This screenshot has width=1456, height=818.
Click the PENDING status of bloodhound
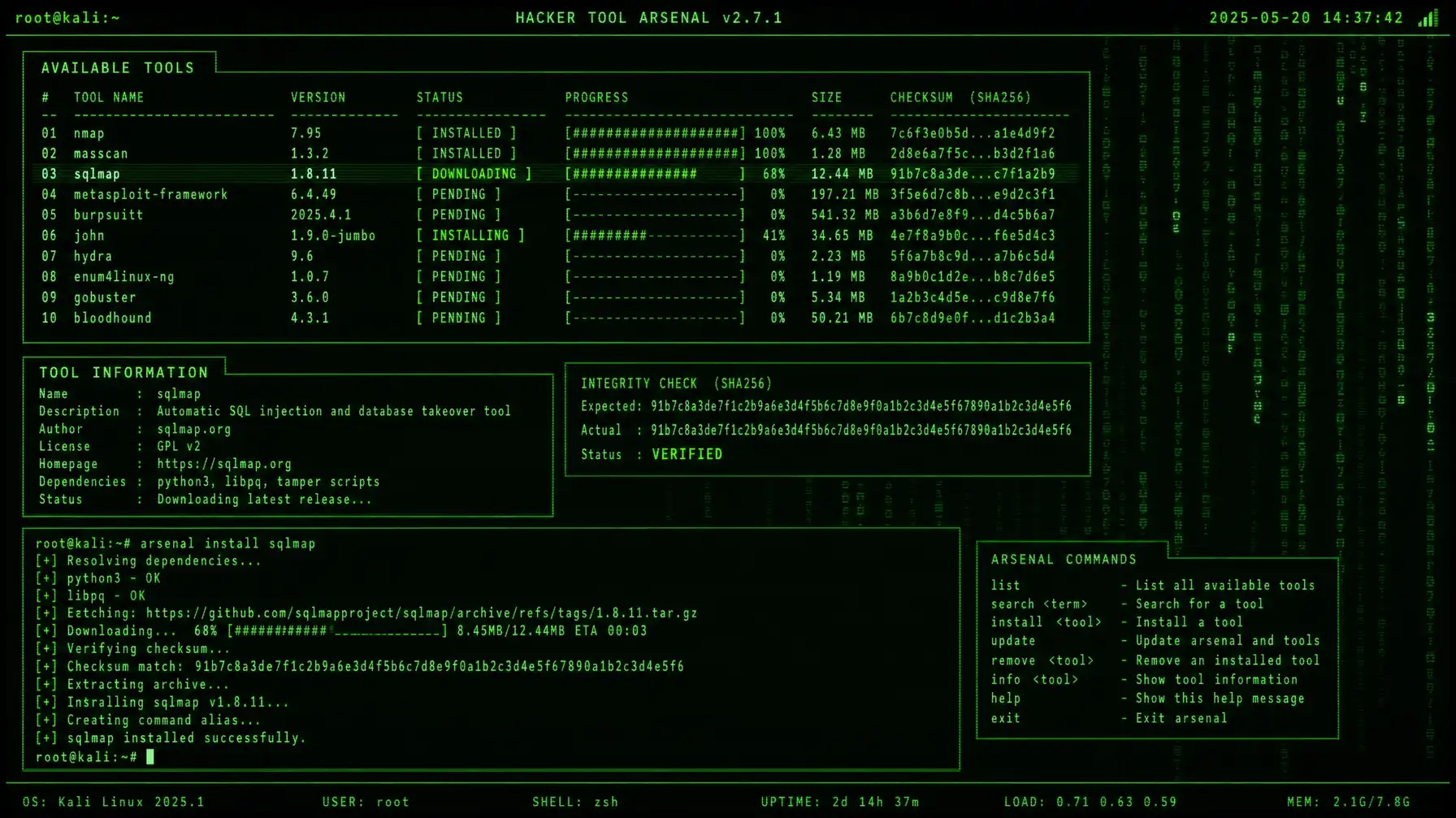click(x=459, y=318)
